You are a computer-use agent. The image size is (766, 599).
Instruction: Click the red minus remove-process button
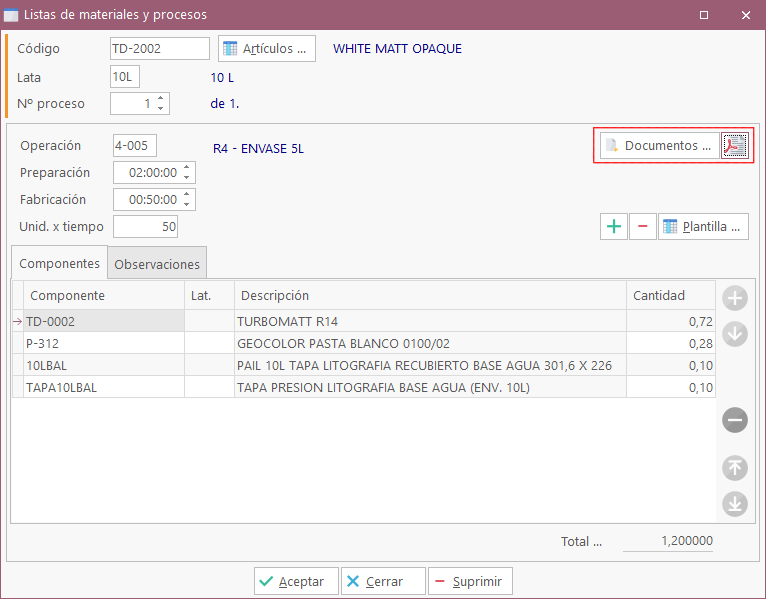(x=642, y=226)
